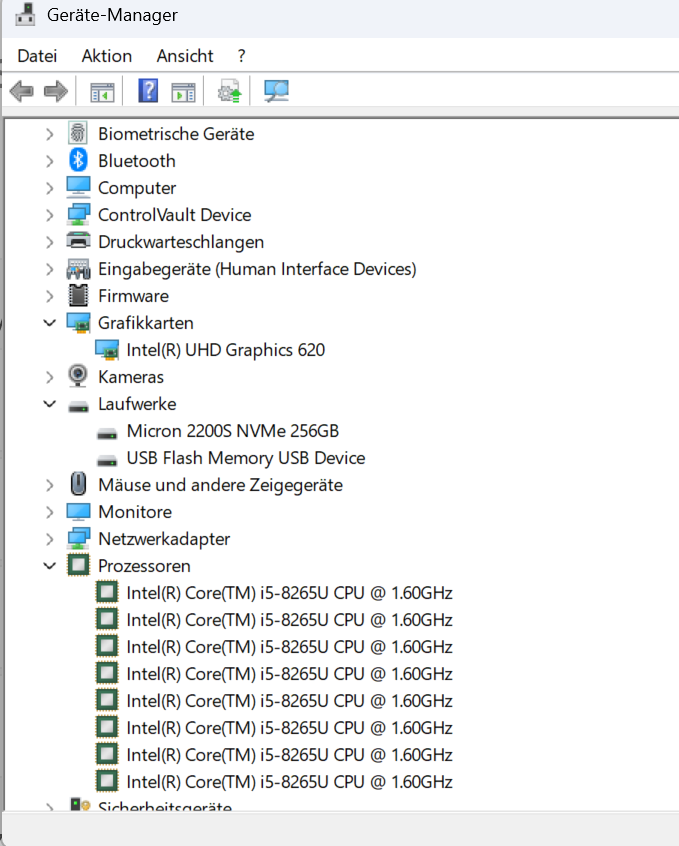Image resolution: width=679 pixels, height=846 pixels.
Task: Open the ? help menu
Action: click(x=241, y=56)
